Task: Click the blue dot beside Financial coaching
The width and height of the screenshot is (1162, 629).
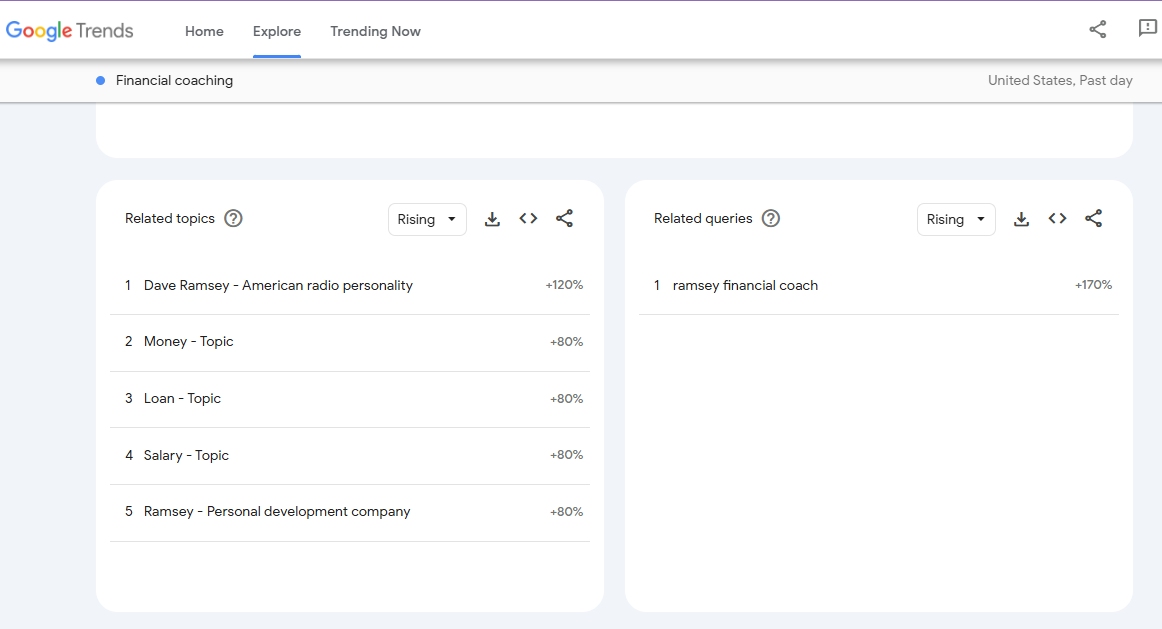Action: point(99,80)
